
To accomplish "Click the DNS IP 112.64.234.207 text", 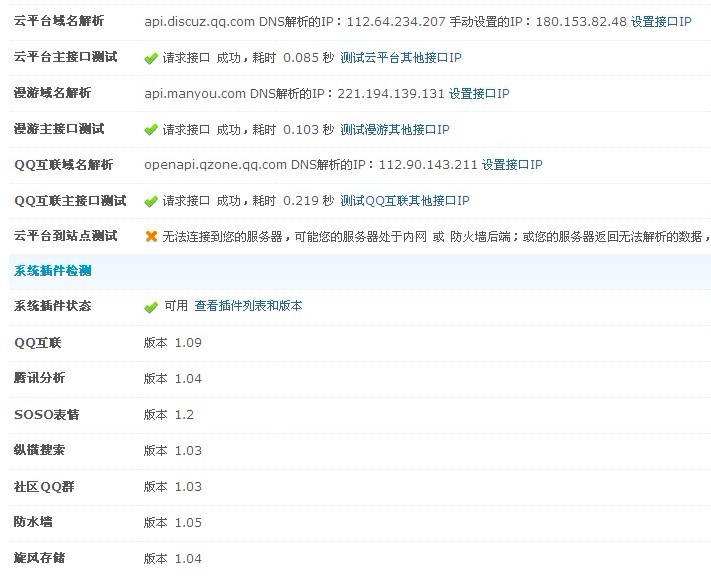I will (x=396, y=21).
